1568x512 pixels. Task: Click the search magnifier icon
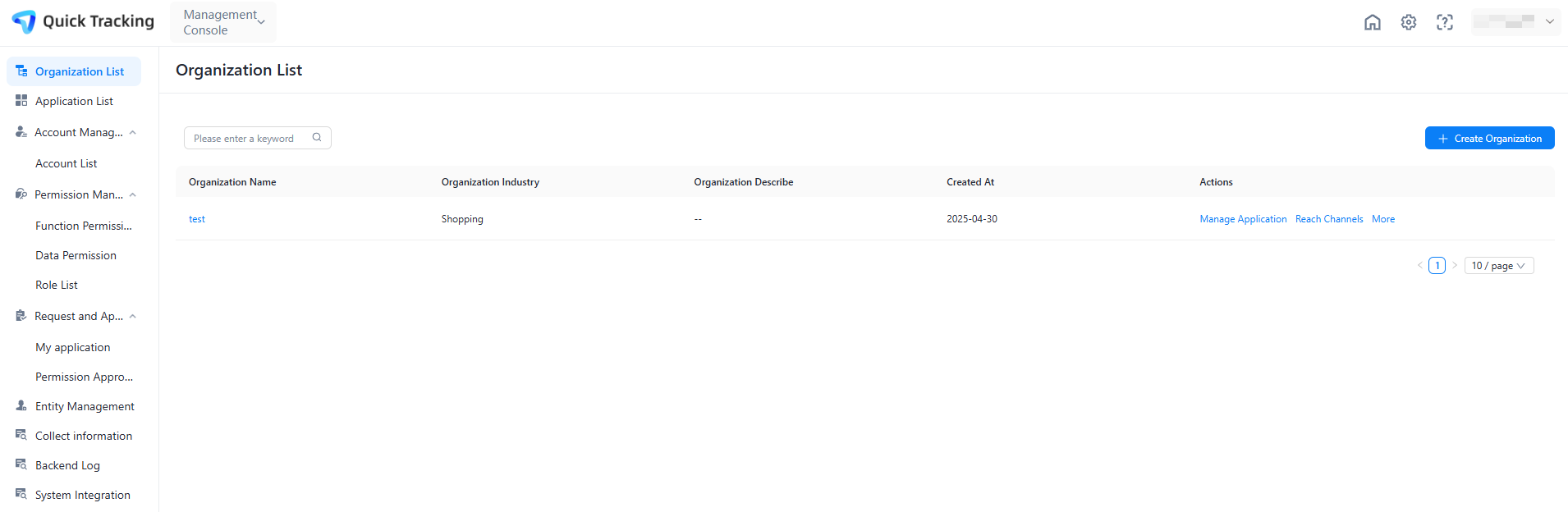tap(317, 138)
